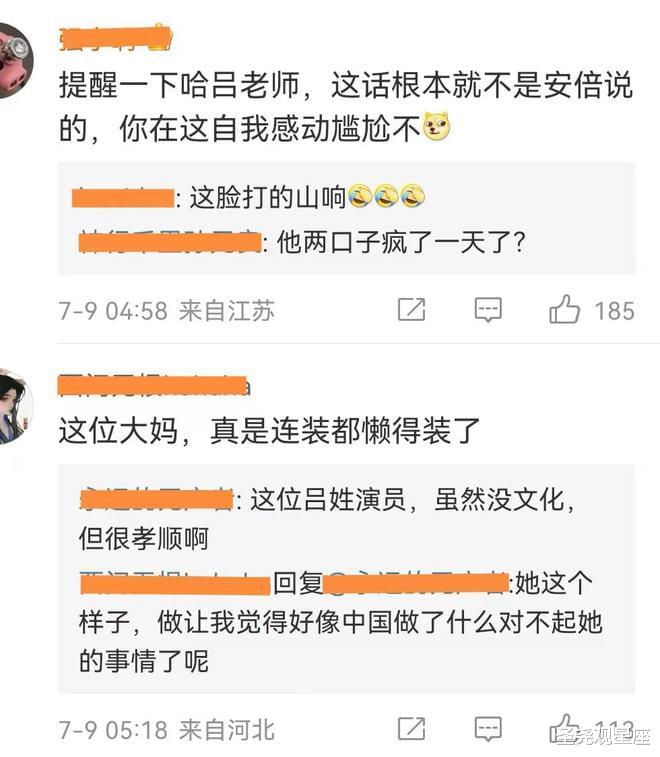Tap comment text '这位大妈，真是连装都懒得装了'

269,430
